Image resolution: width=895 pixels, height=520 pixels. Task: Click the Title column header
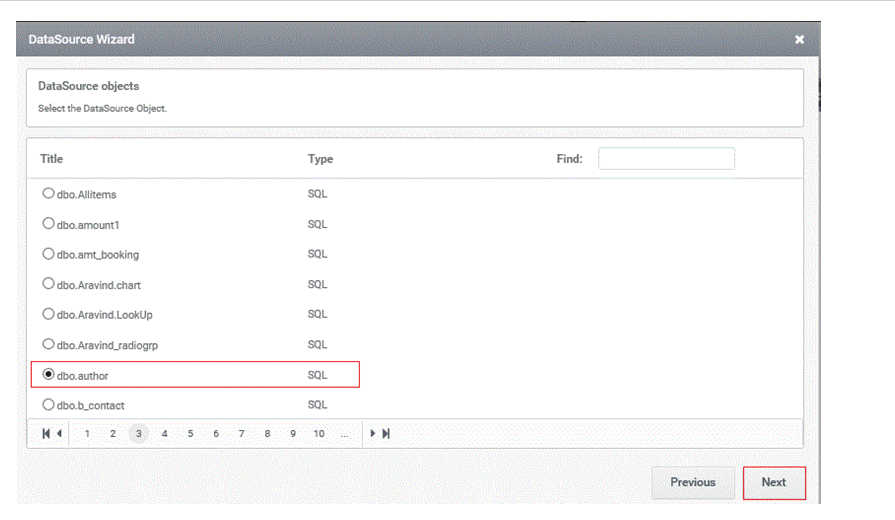[51, 159]
